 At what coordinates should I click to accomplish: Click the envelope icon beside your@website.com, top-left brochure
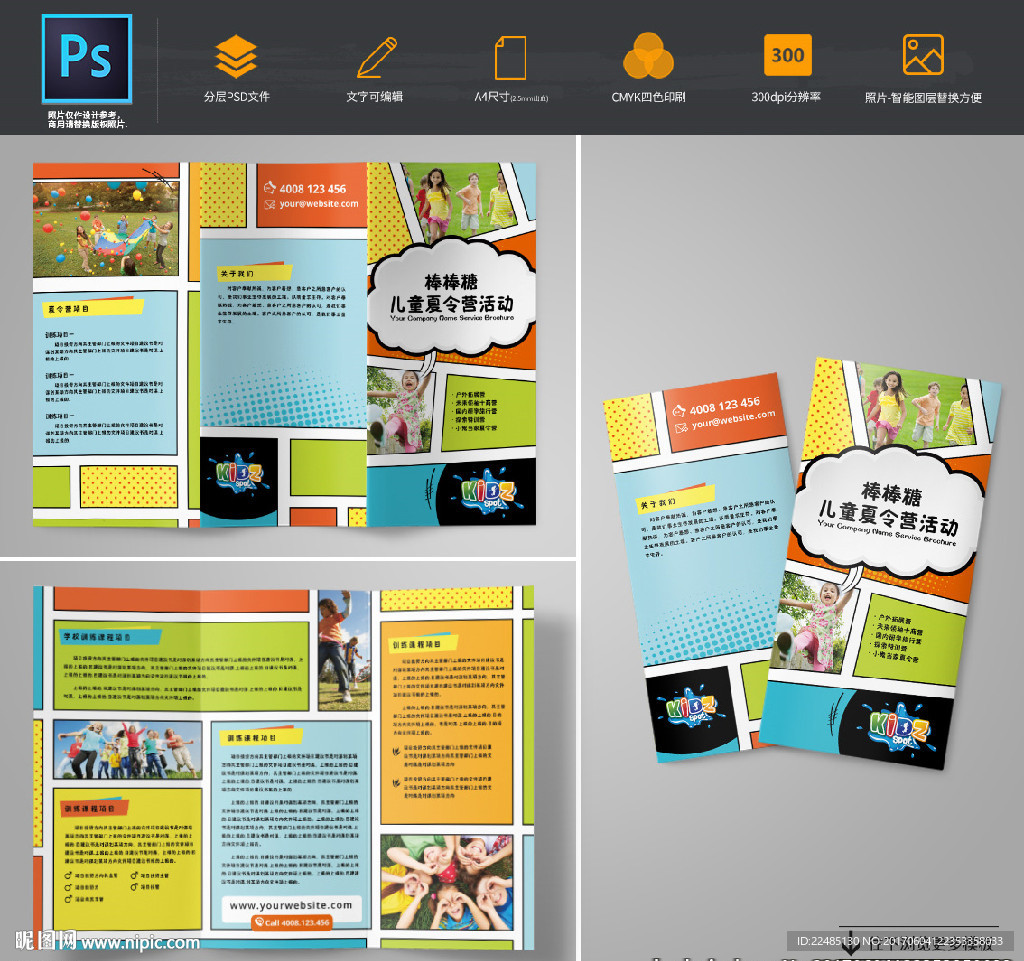click(270, 205)
